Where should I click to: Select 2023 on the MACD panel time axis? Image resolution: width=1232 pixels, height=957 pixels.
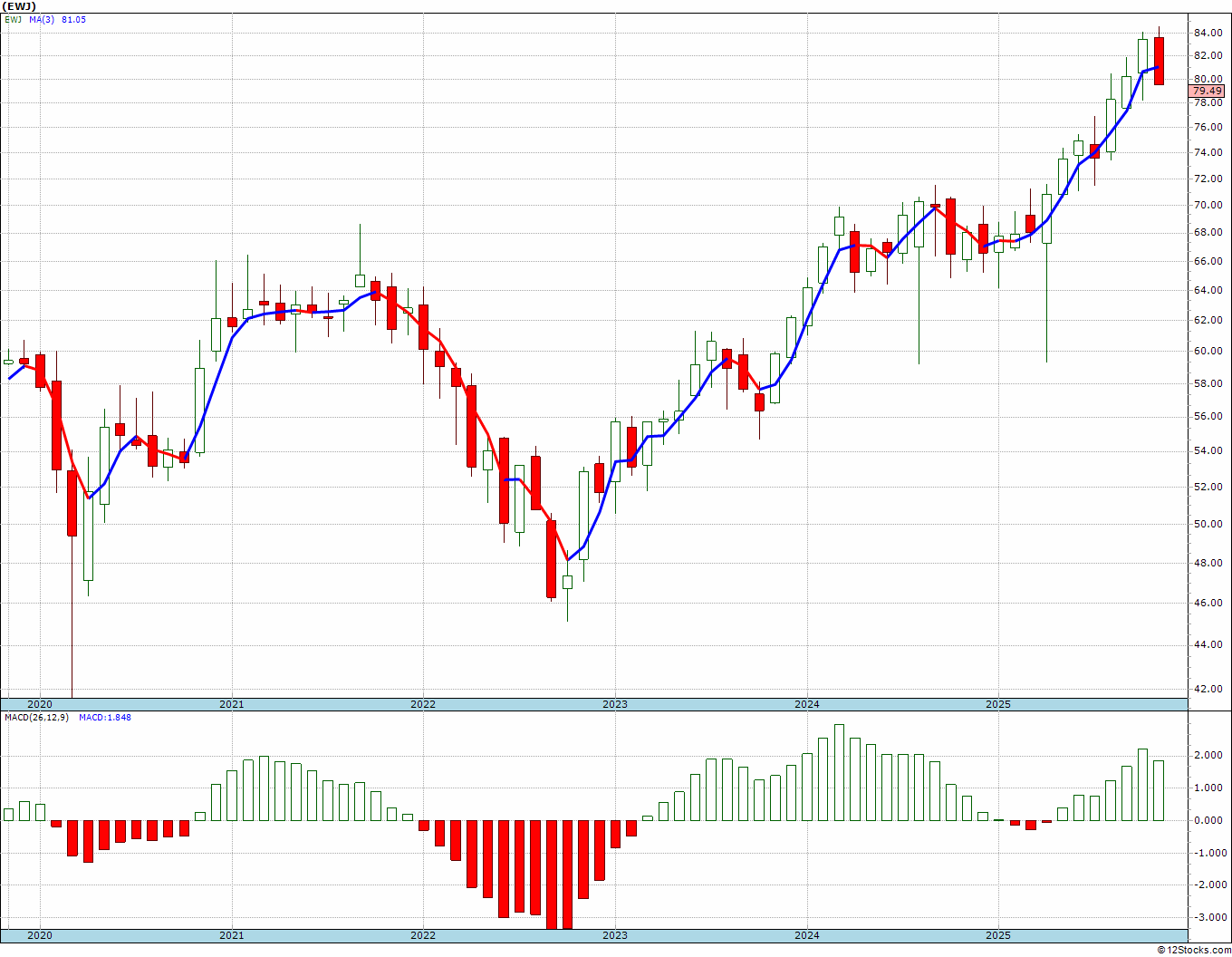point(615,935)
